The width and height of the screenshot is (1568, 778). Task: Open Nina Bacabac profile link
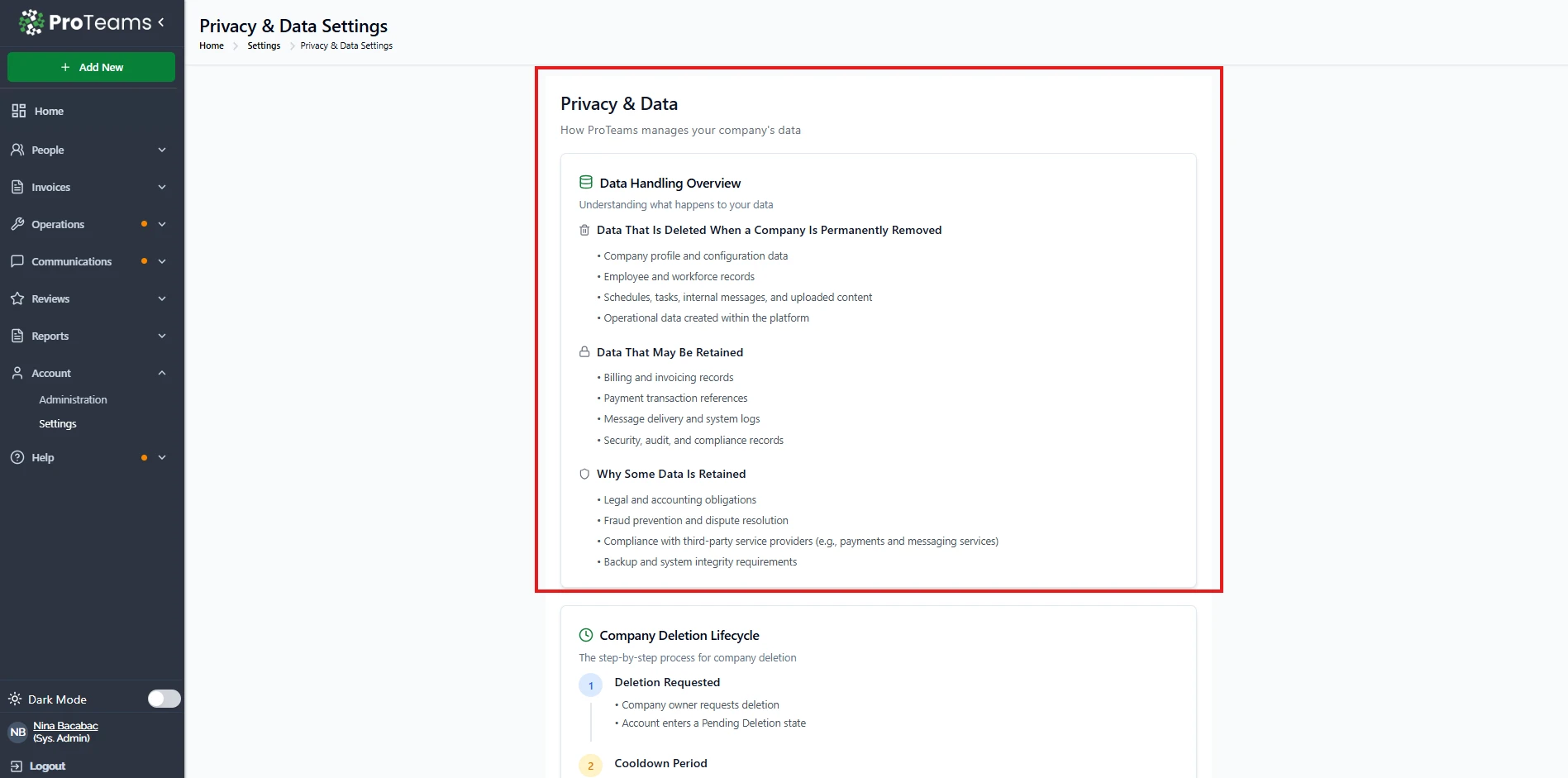(x=65, y=726)
